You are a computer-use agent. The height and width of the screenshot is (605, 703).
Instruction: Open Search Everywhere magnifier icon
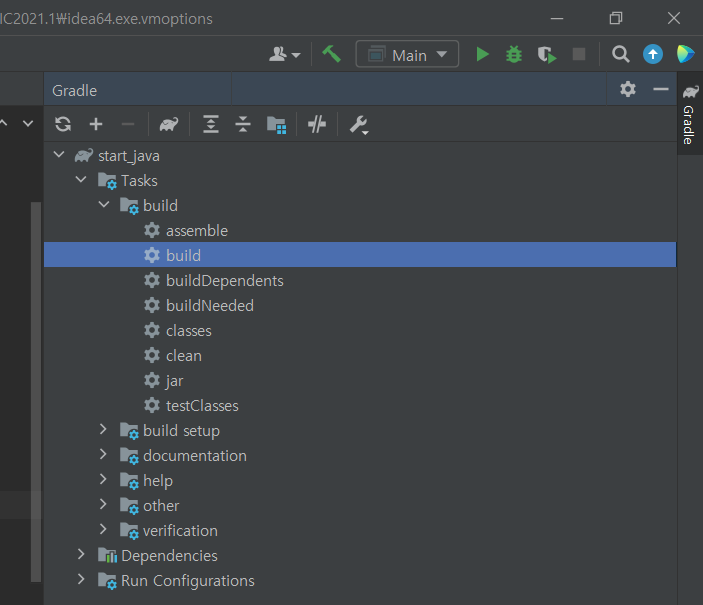pyautogui.click(x=621, y=54)
